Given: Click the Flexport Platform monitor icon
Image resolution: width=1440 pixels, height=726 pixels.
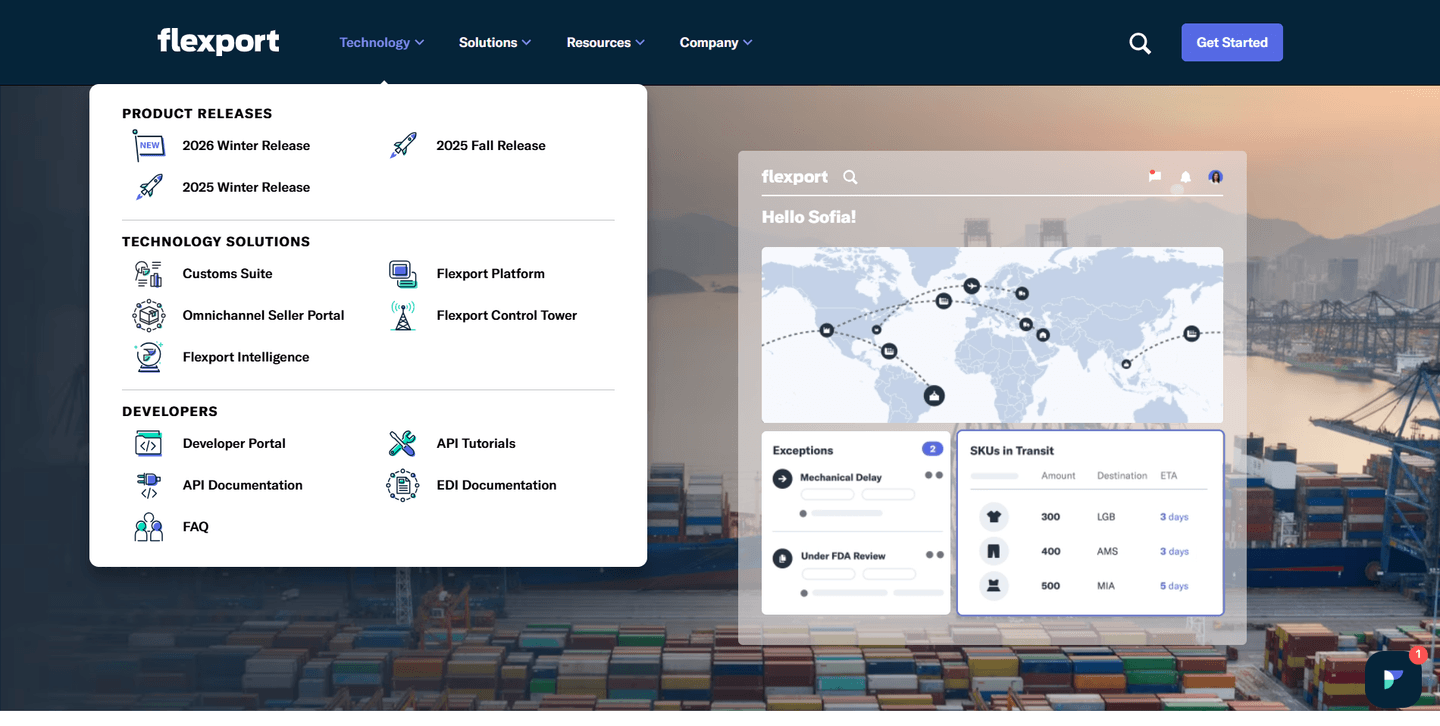Looking at the screenshot, I should coord(403,274).
